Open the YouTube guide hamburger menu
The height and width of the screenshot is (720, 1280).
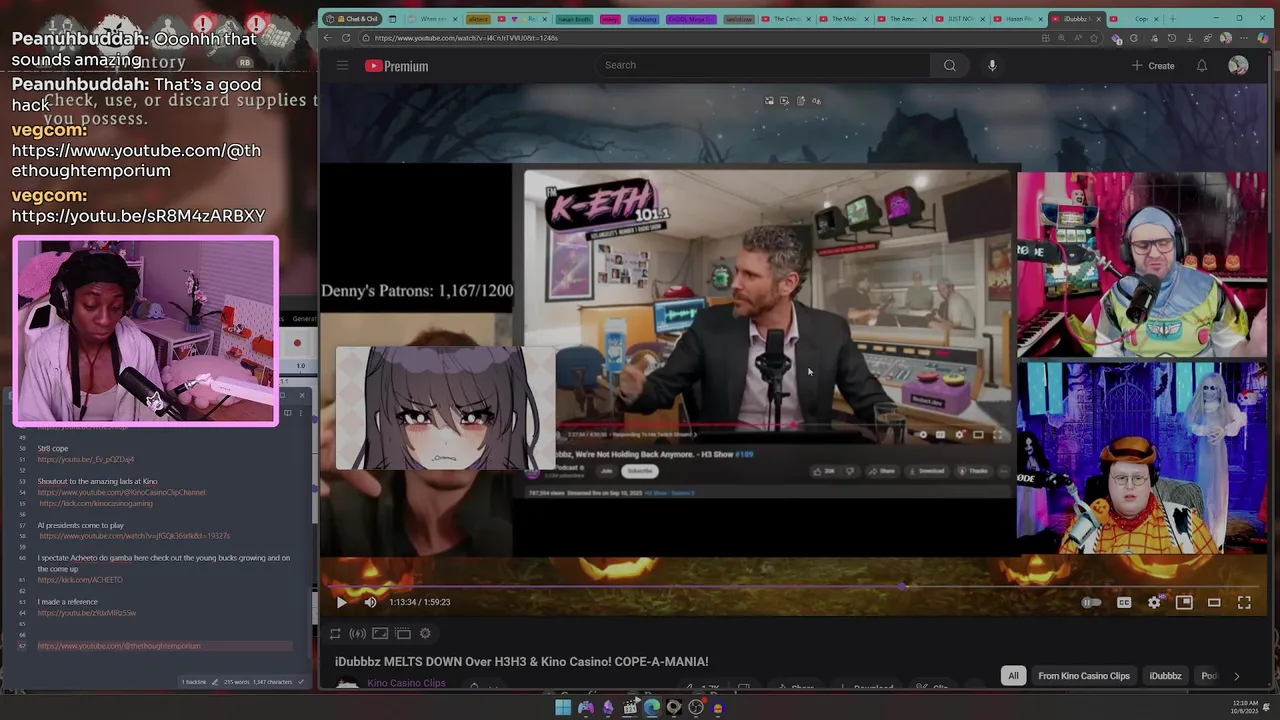click(342, 66)
